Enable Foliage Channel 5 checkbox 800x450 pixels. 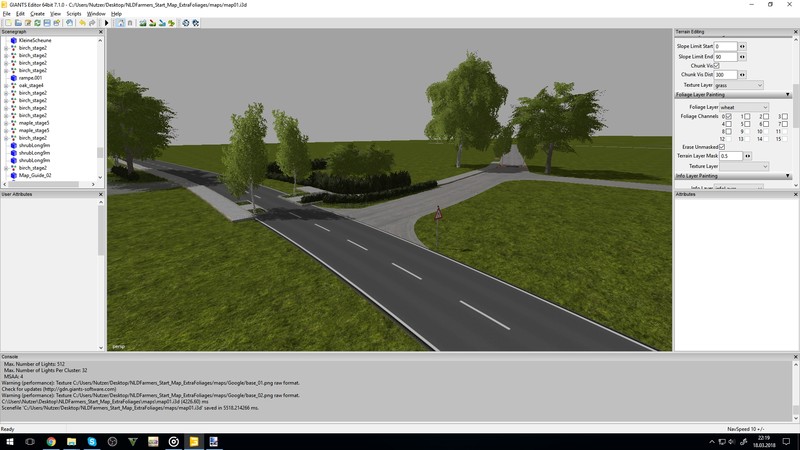(x=747, y=124)
